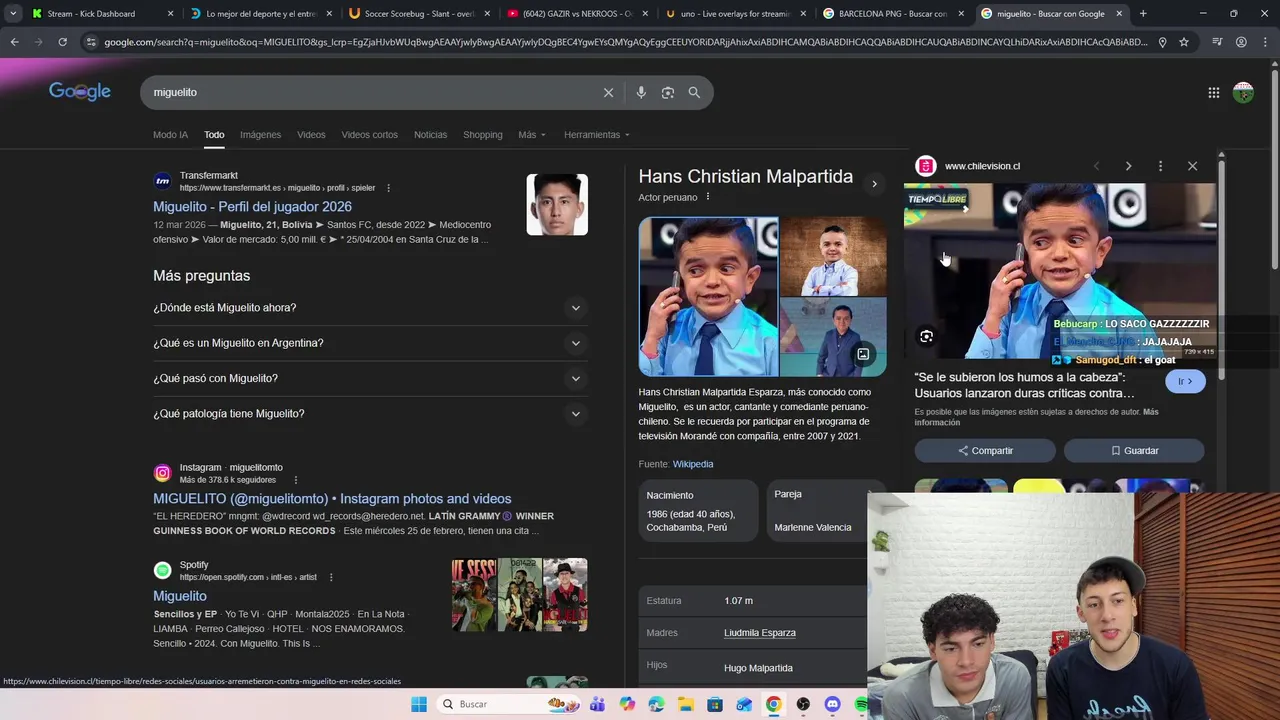Select the Shopping search tab
Viewport: 1280px width, 720px height.
(x=483, y=135)
